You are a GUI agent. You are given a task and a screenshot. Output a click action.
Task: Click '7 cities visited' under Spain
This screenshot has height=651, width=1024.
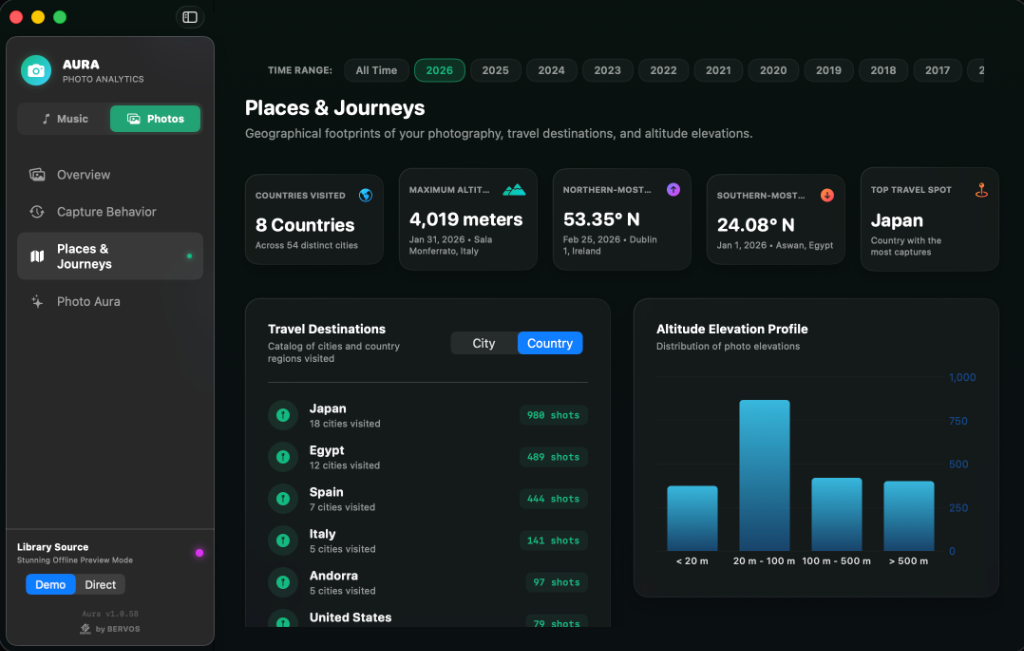[342, 507]
